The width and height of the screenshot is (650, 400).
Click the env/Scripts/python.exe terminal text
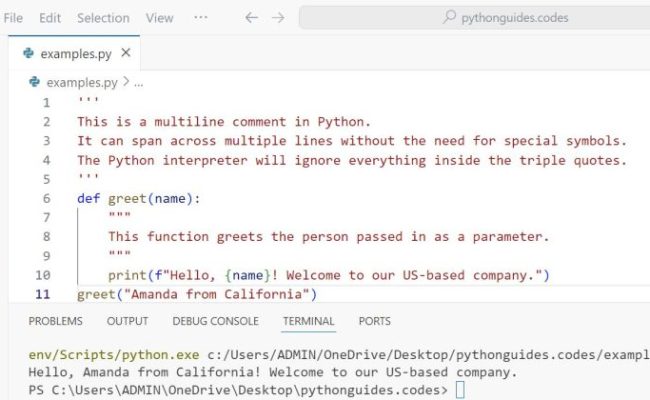tap(114, 355)
